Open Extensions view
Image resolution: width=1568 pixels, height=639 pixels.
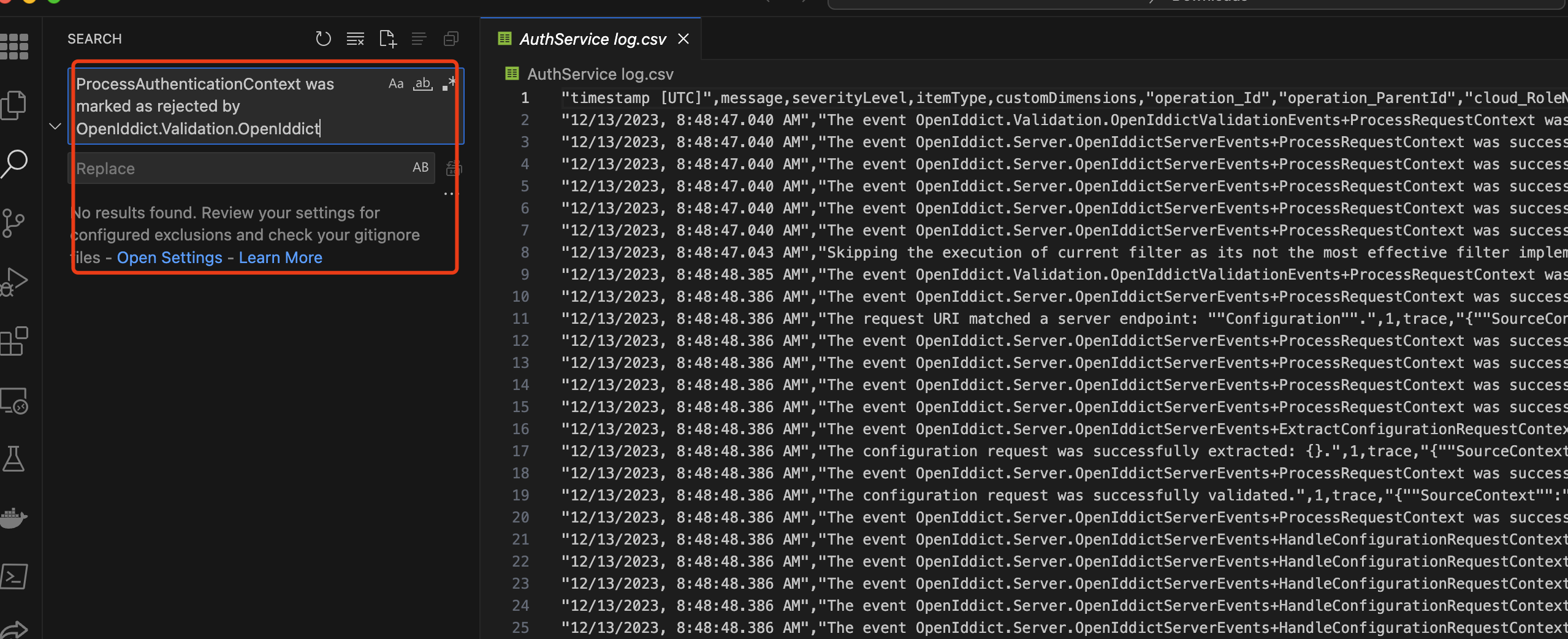pos(13,341)
